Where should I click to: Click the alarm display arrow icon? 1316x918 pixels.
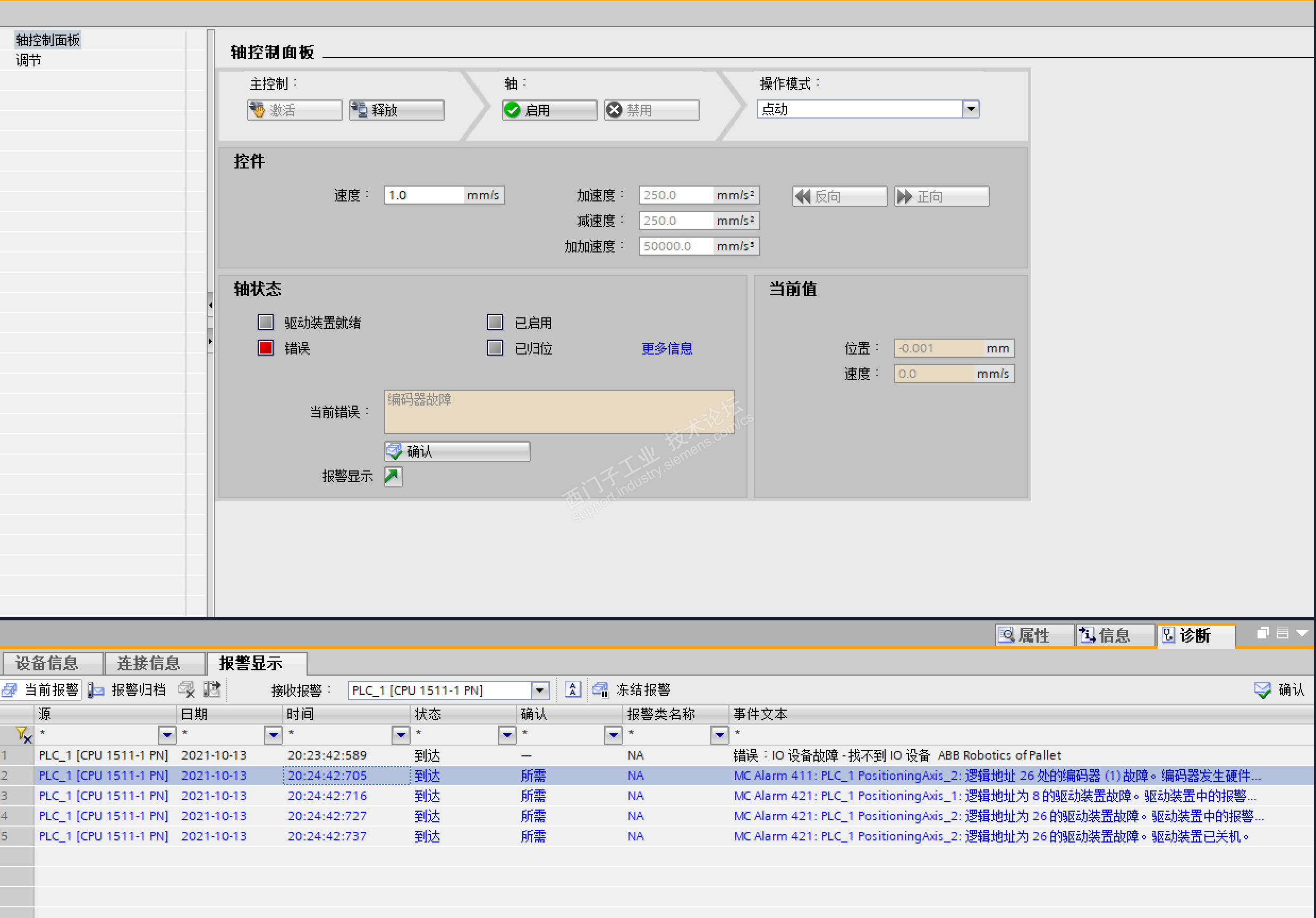click(x=393, y=476)
